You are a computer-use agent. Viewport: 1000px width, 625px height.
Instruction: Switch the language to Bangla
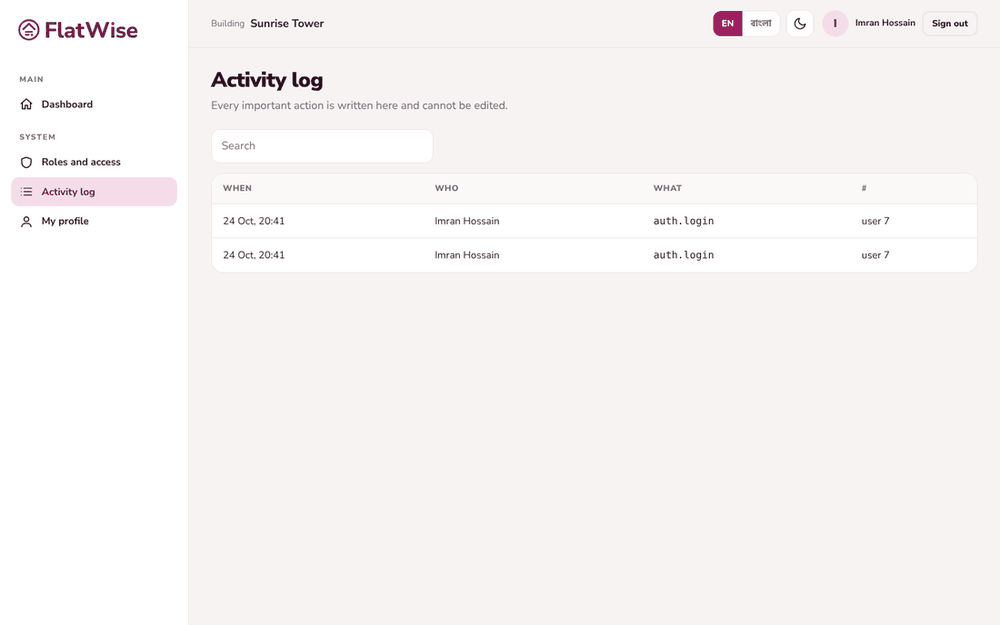coord(761,24)
